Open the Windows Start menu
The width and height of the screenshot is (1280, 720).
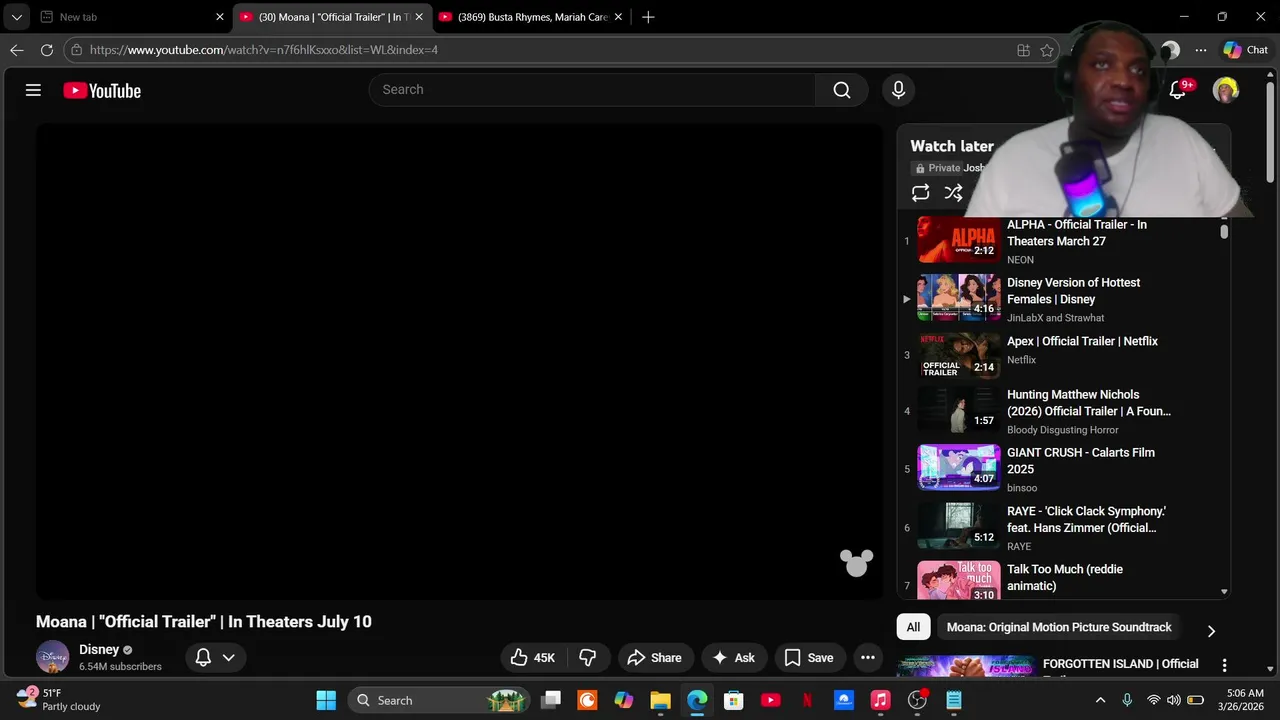[326, 700]
